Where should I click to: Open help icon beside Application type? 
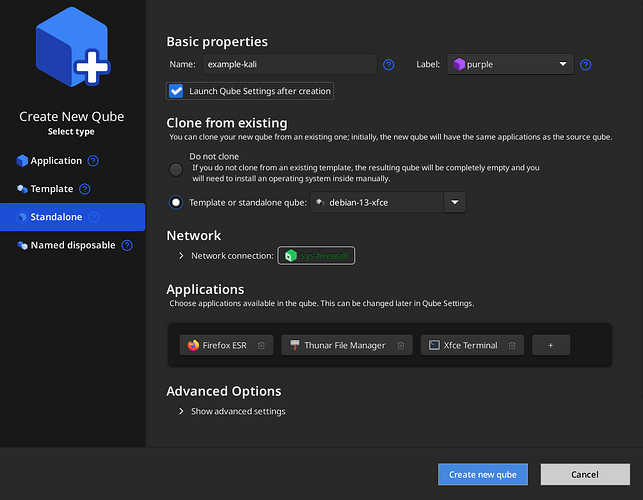coord(93,161)
